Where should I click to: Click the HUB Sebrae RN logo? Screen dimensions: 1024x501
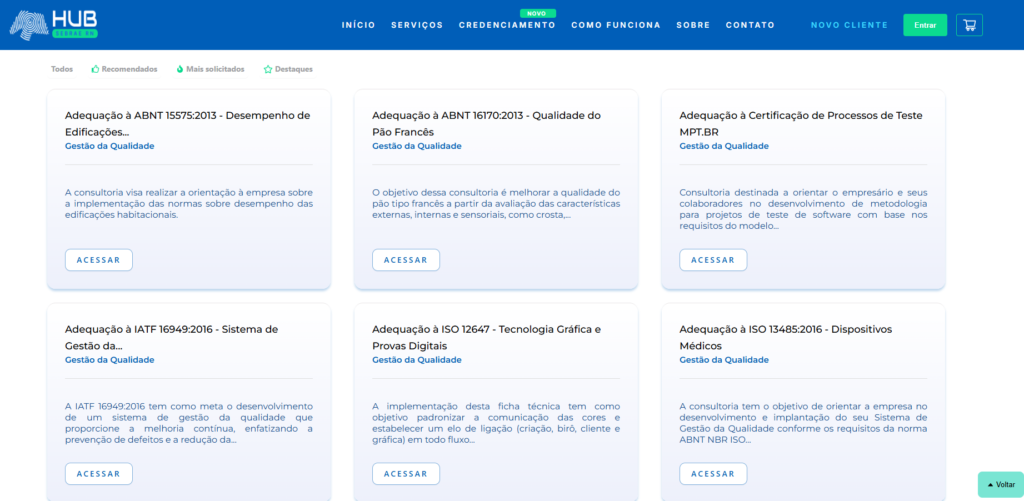pos(54,24)
